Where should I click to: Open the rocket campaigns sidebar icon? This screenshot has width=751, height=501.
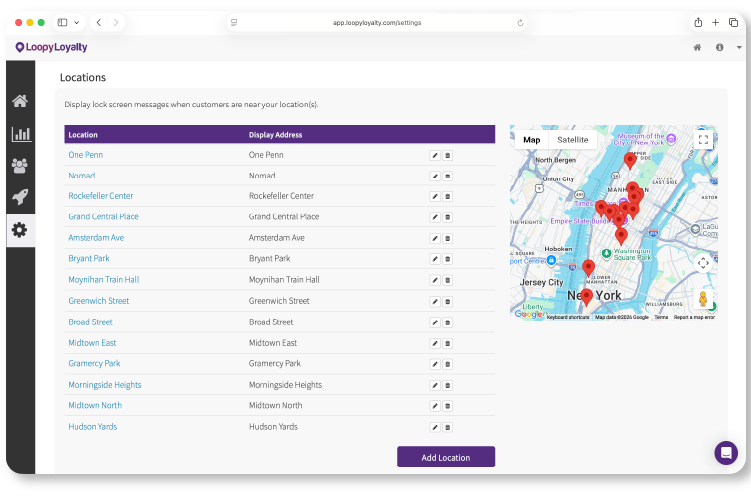(x=20, y=197)
